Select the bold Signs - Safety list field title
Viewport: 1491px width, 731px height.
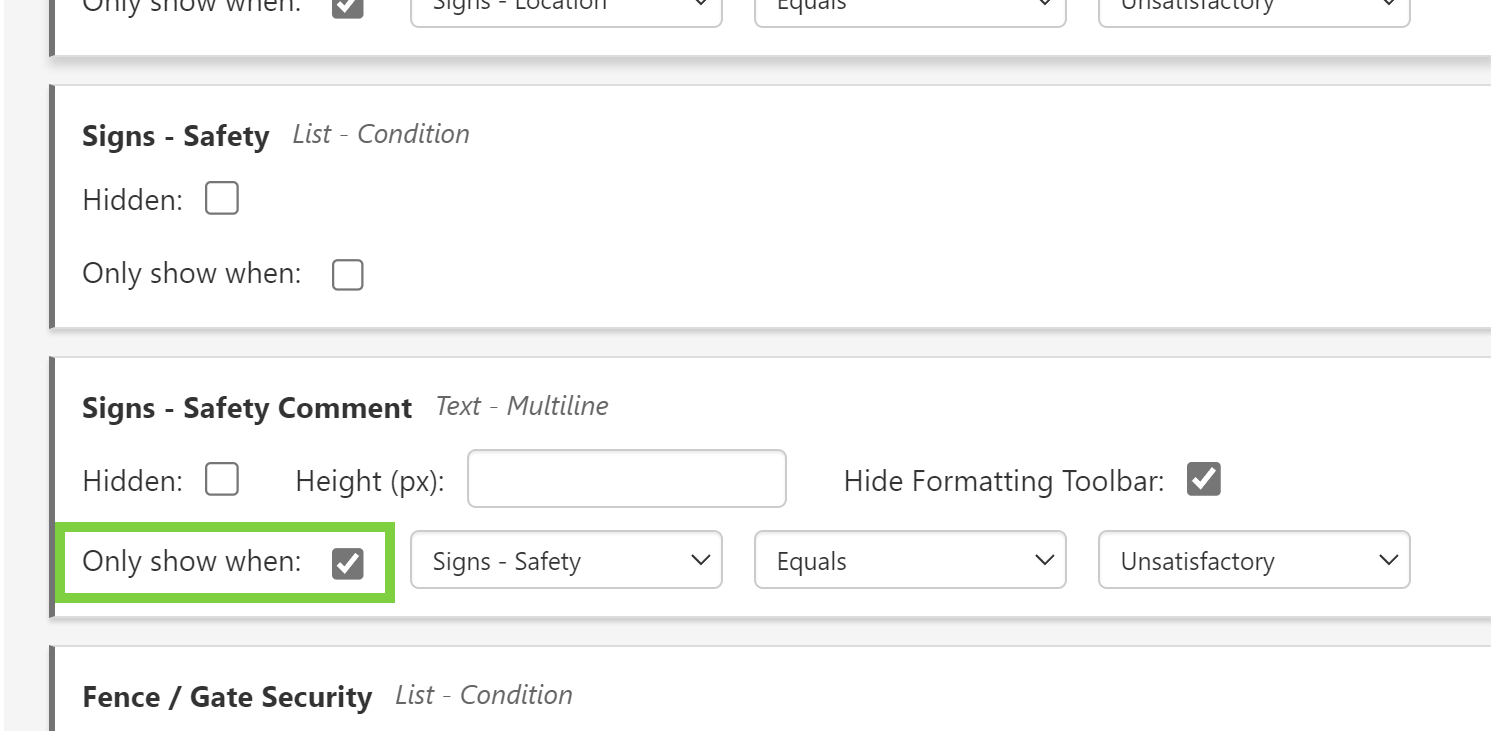(176, 136)
